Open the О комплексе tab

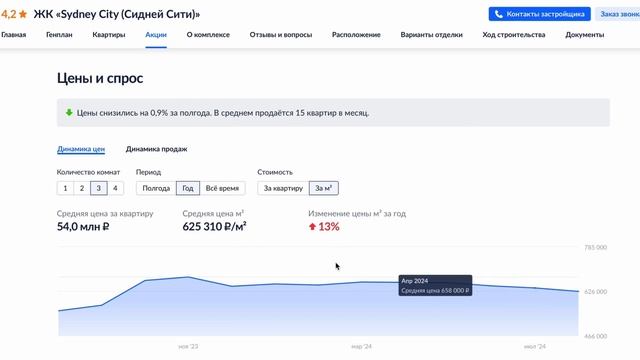point(208,35)
